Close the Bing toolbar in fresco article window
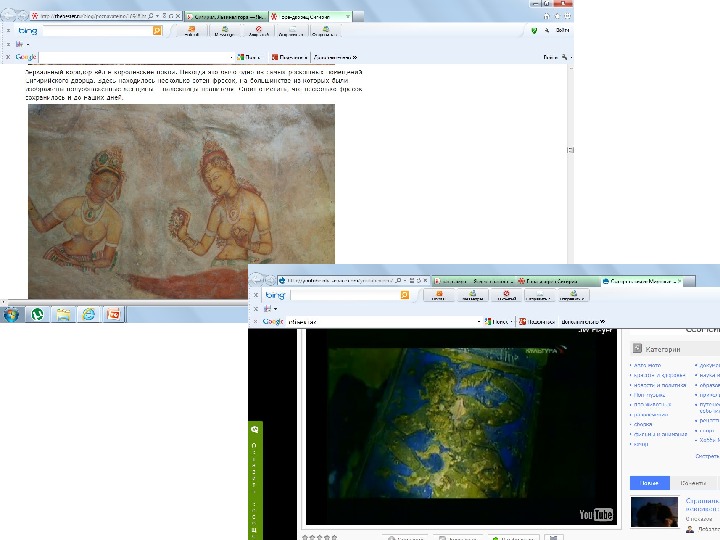This screenshot has height=540, width=720. 8,31
